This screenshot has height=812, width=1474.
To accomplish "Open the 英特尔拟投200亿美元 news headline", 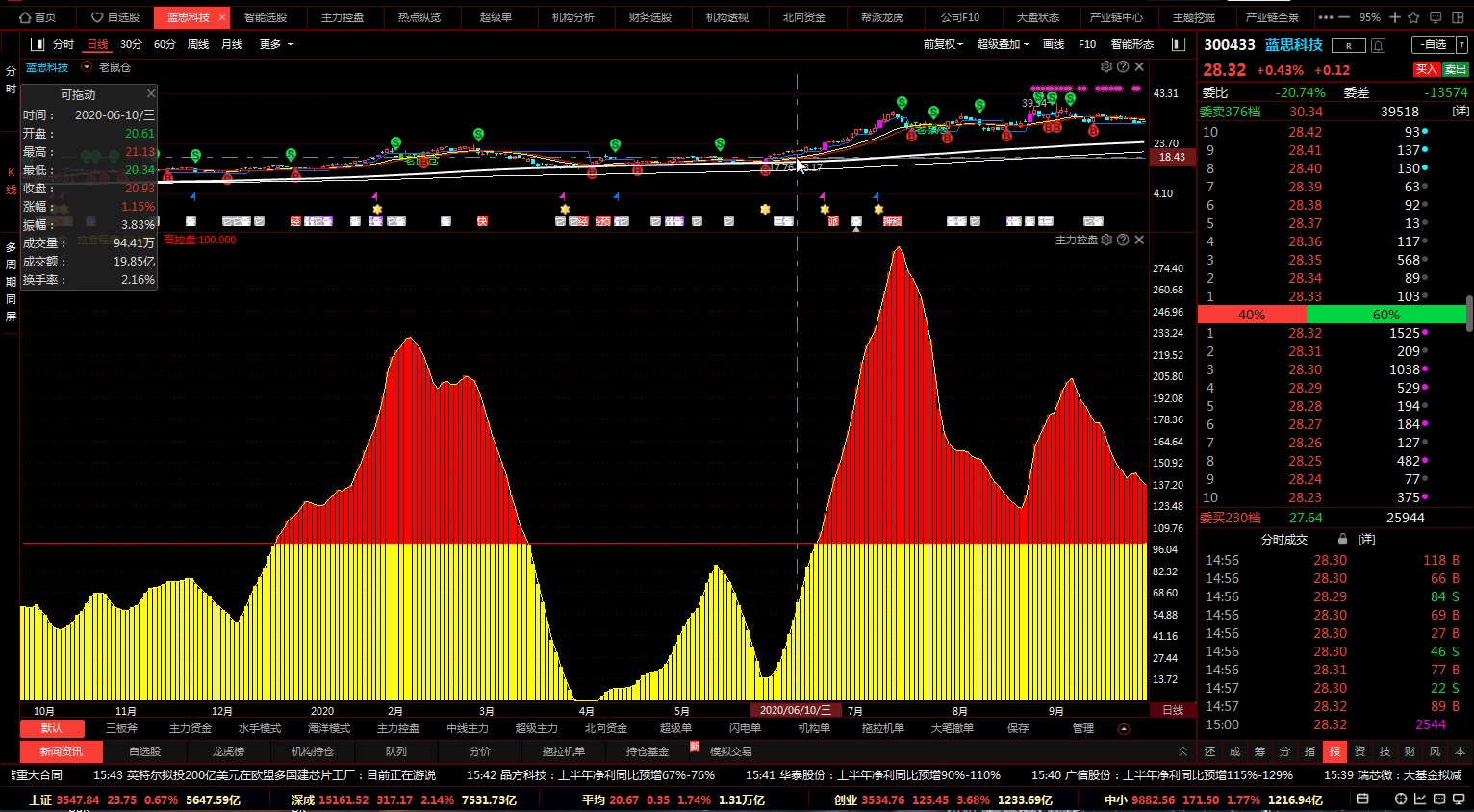I will point(265,774).
